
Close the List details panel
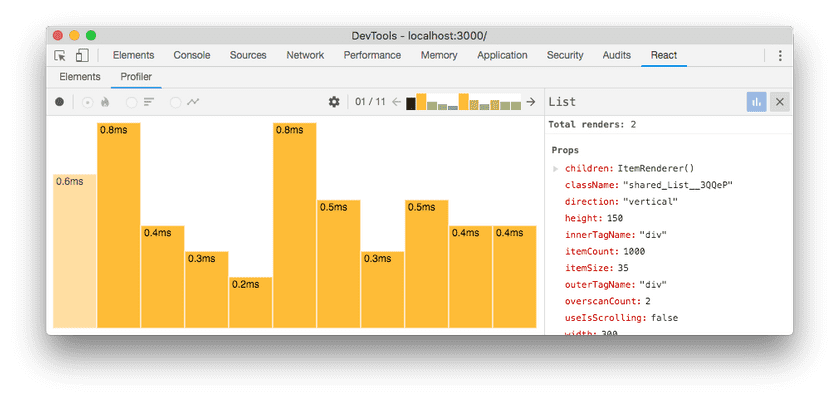point(780,102)
